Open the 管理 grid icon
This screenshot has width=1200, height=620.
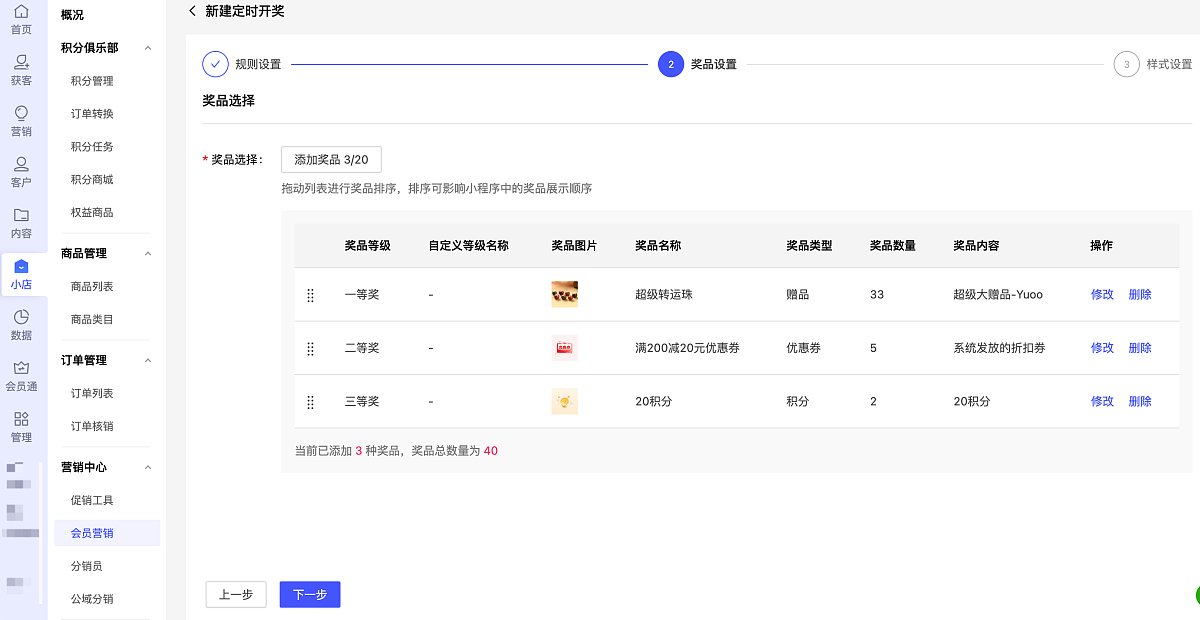pos(21,419)
